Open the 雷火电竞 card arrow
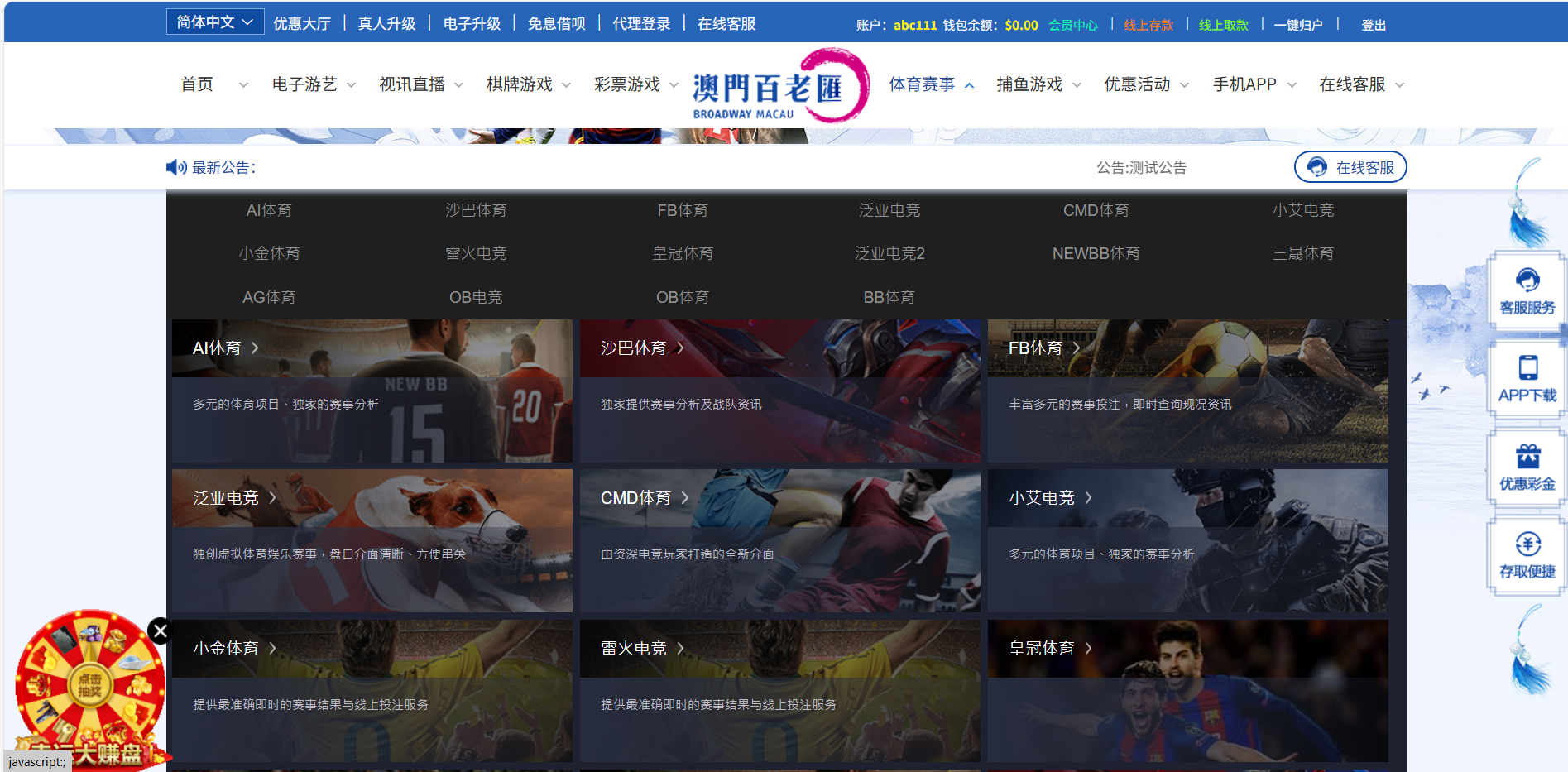Viewport: 1568px width, 772px height. click(x=680, y=649)
